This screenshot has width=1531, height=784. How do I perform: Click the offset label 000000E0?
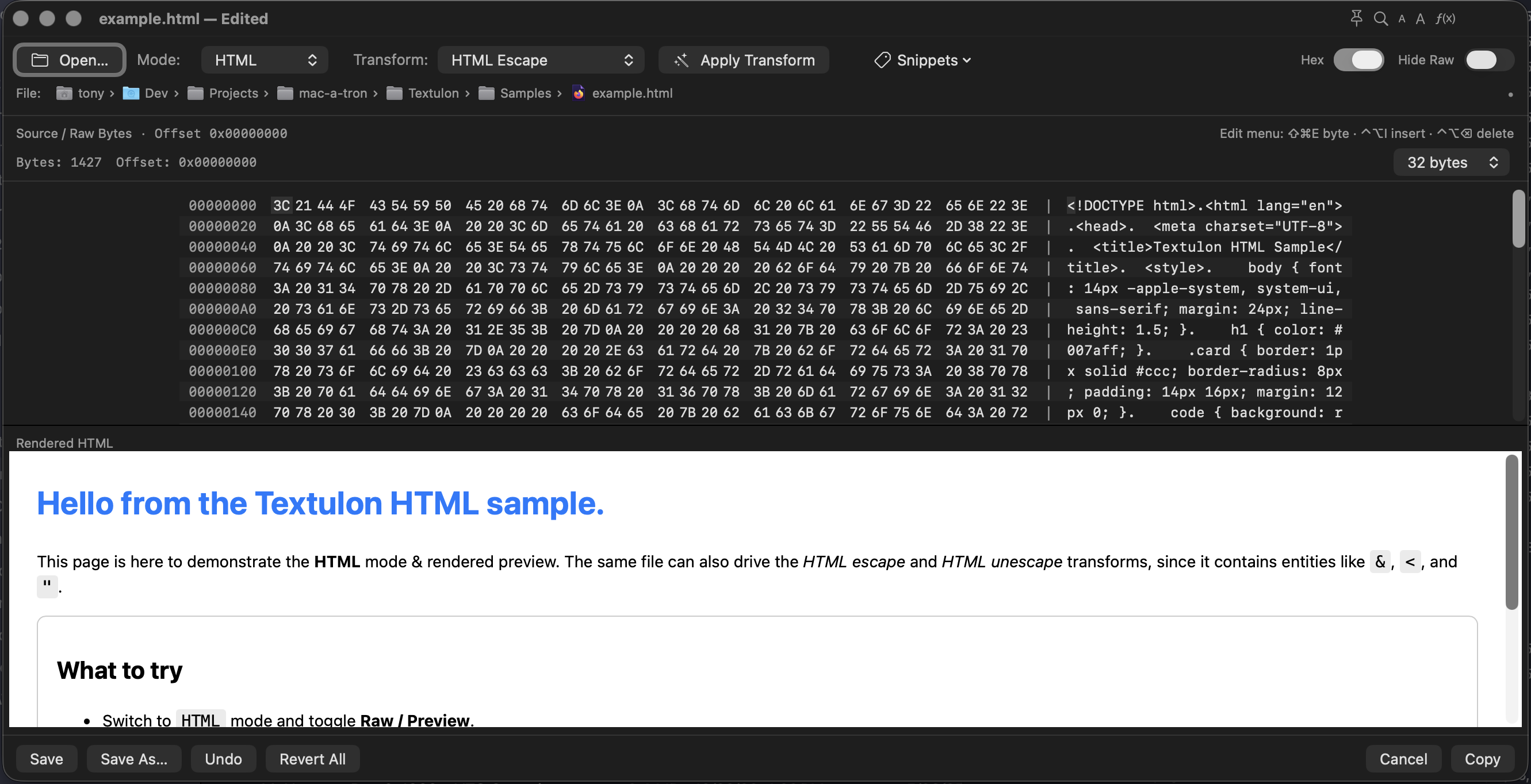tap(222, 351)
